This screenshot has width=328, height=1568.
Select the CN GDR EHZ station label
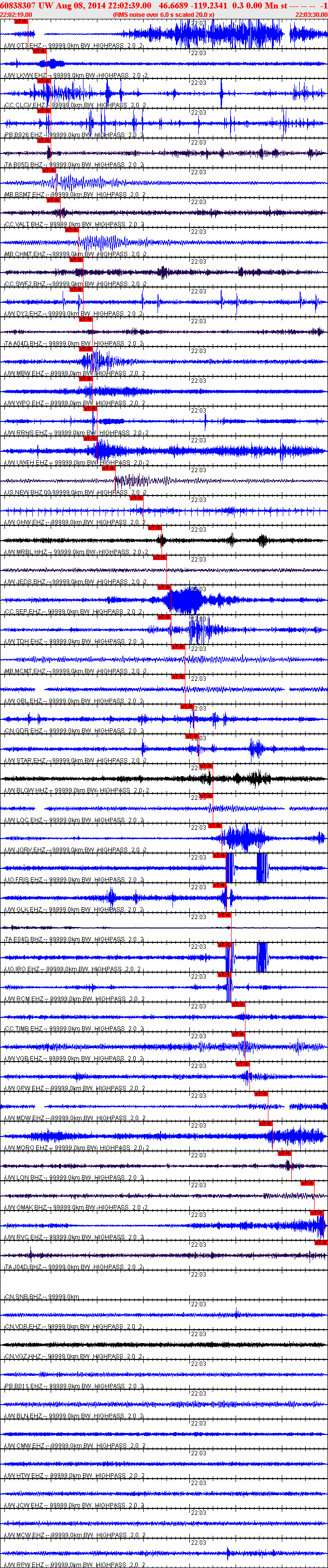point(74,731)
